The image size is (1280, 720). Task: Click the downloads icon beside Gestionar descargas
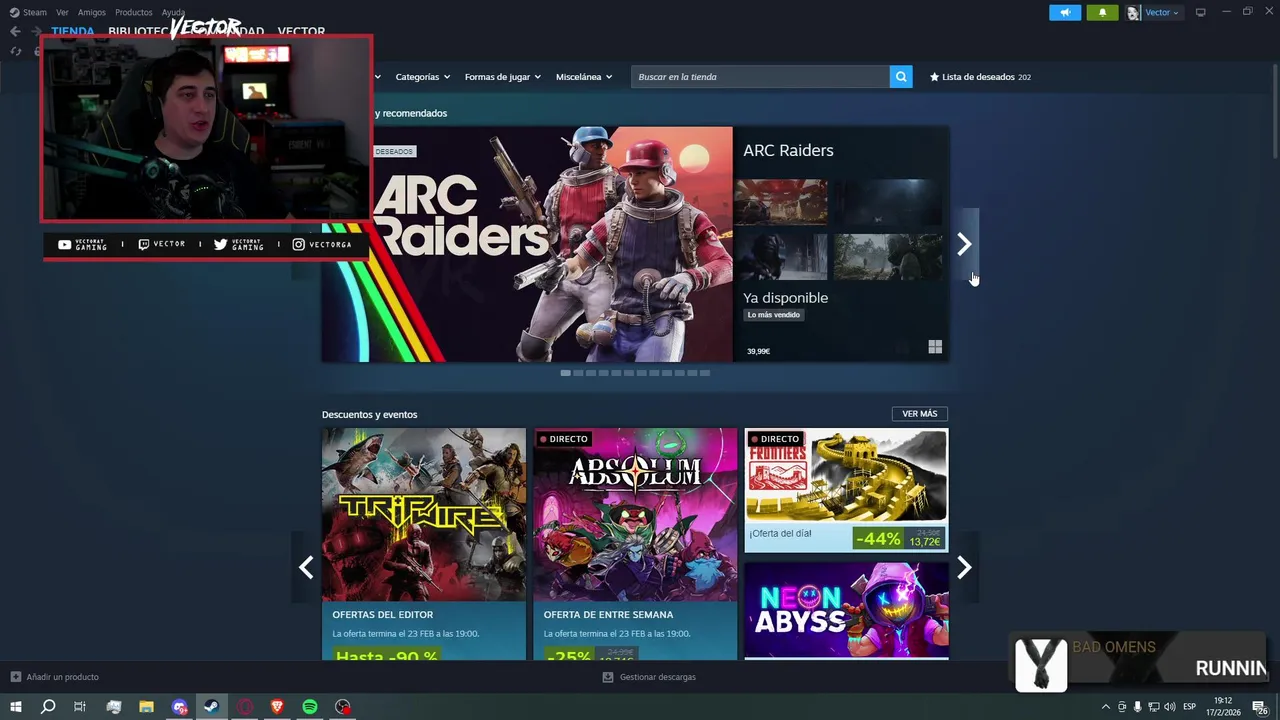click(x=608, y=677)
